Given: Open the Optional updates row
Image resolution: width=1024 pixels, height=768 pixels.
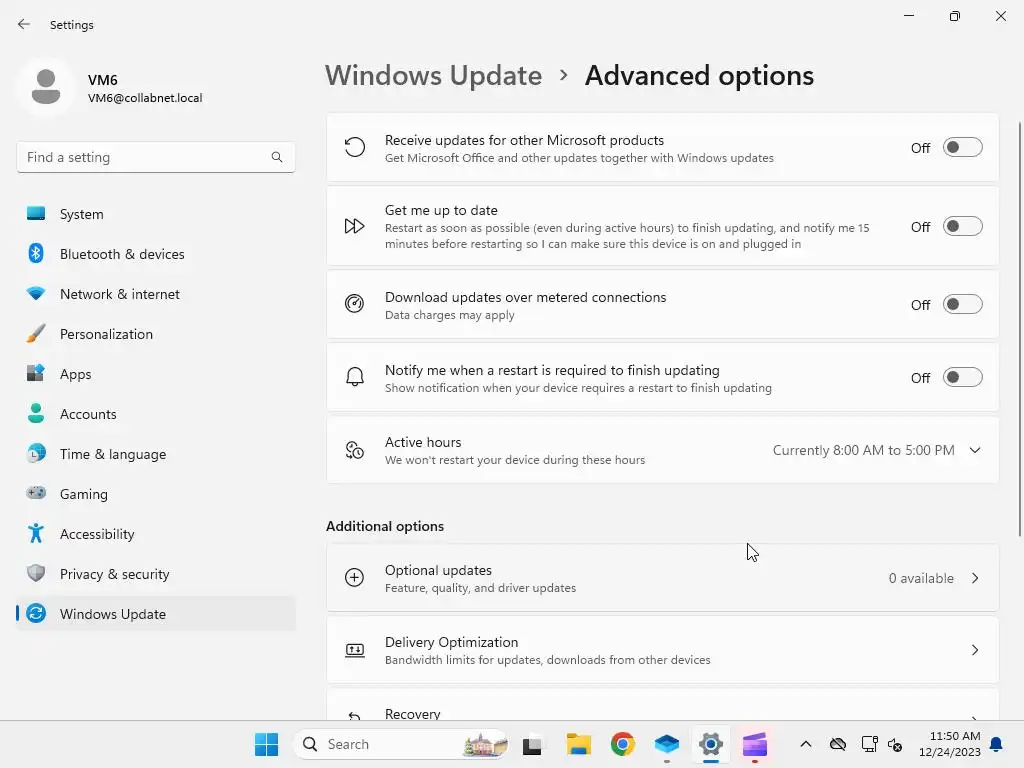Looking at the screenshot, I should 662,578.
